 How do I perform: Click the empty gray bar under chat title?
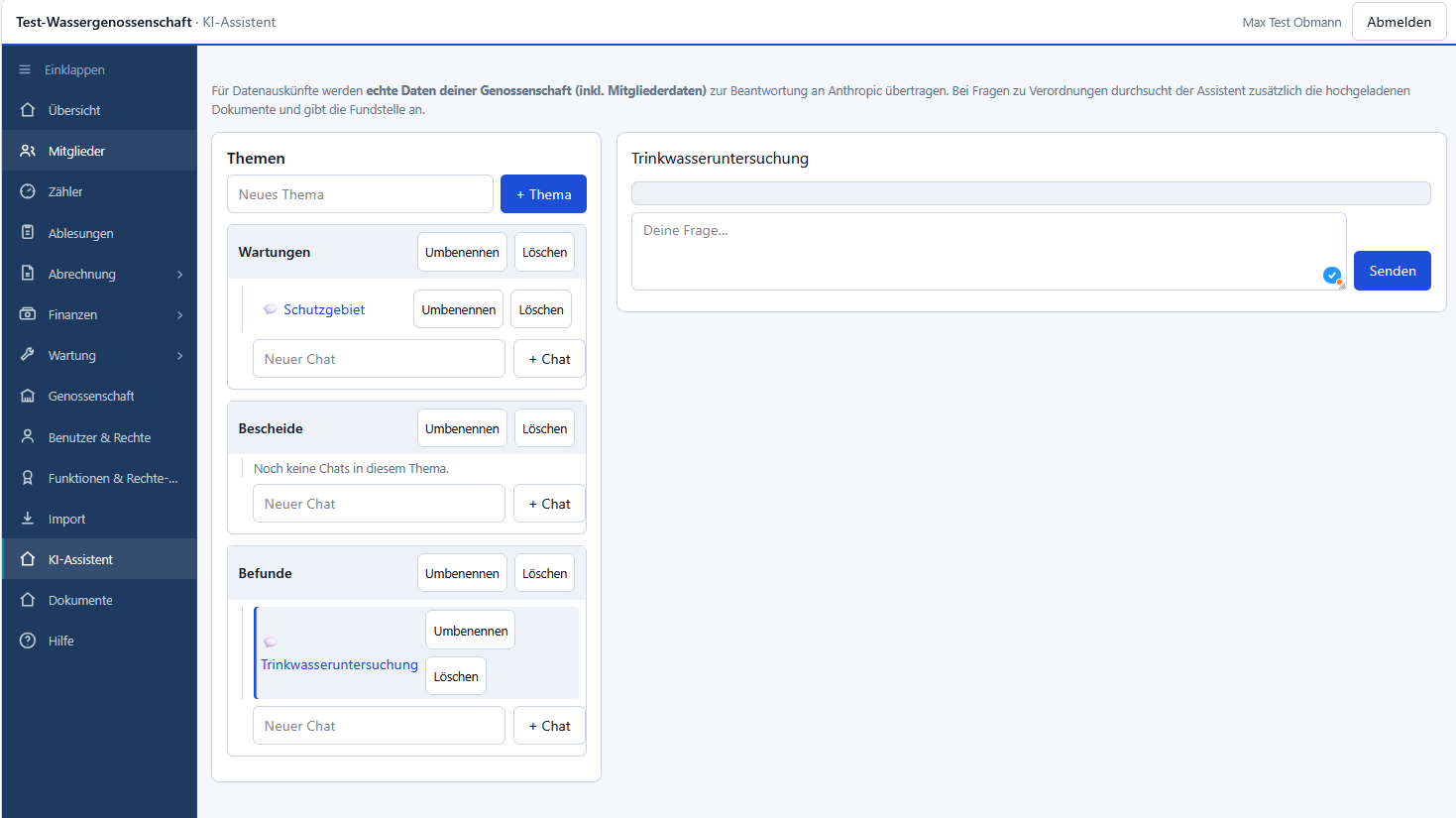tap(1031, 193)
